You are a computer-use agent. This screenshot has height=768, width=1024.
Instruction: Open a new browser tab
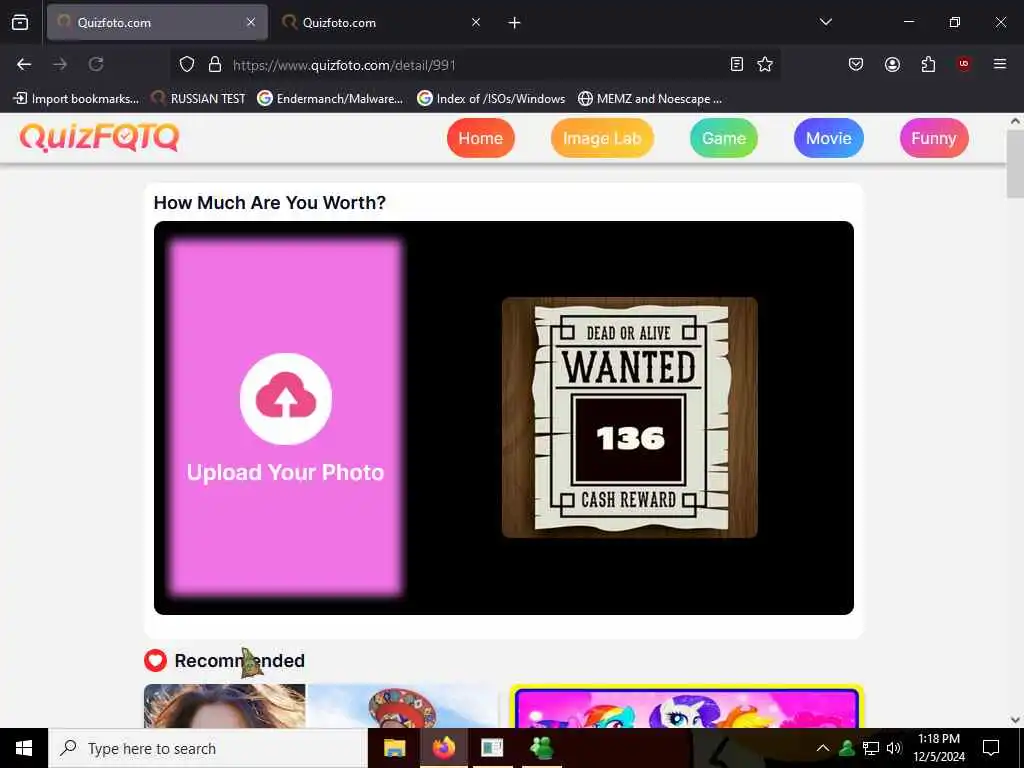click(515, 23)
